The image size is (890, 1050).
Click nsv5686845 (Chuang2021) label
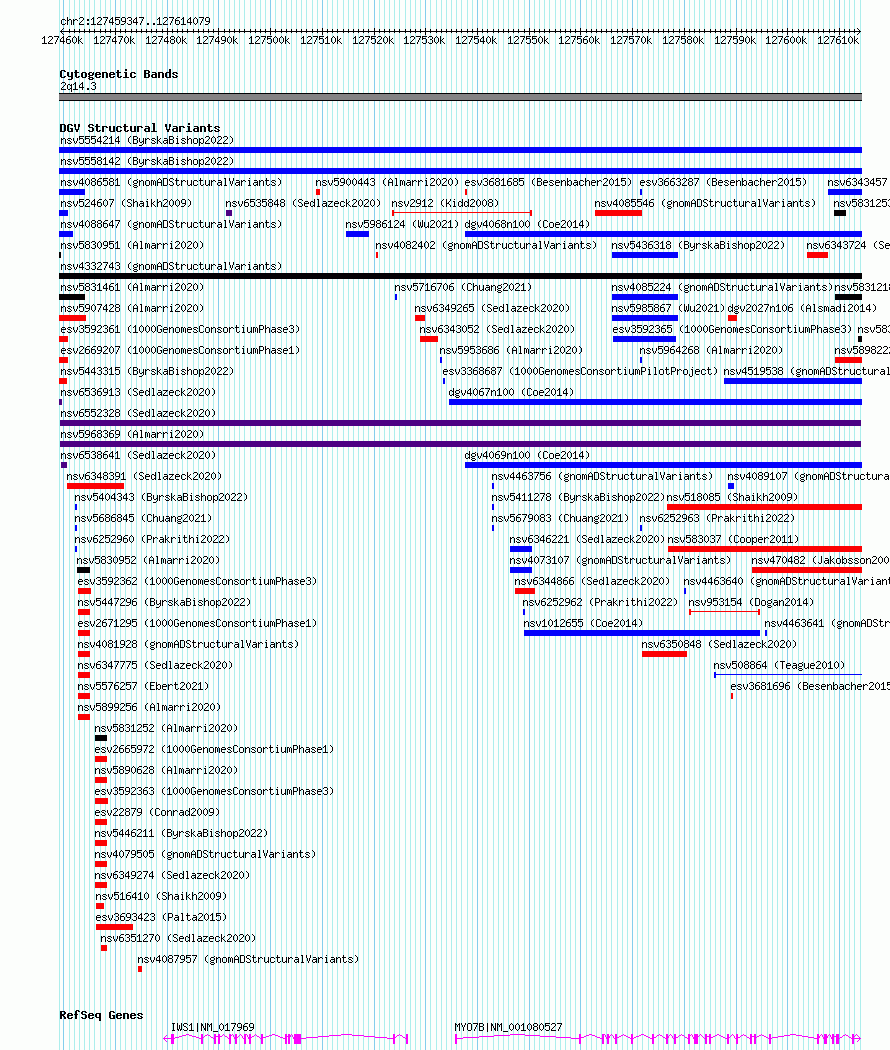tap(143, 518)
